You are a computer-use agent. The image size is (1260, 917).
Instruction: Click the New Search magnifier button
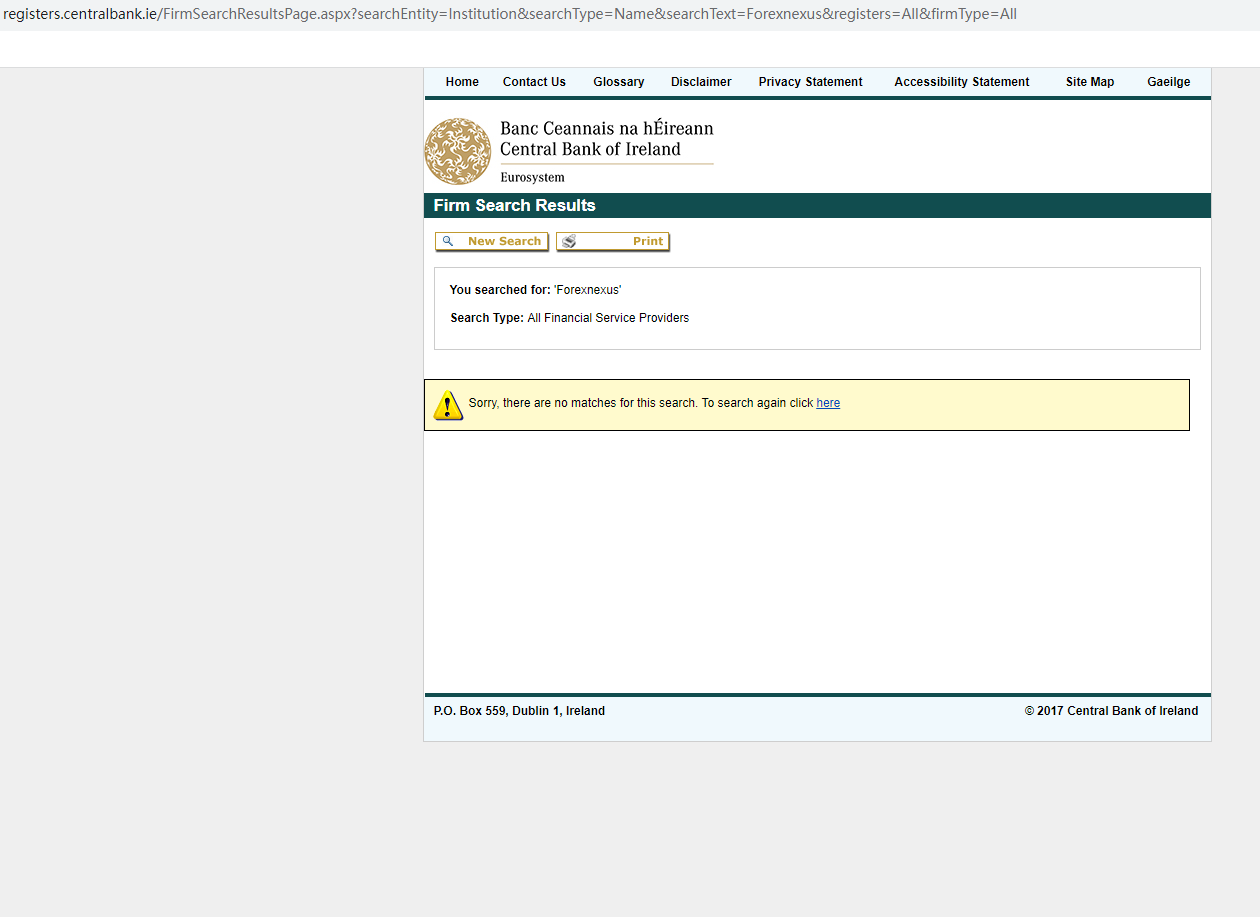[x=491, y=242]
